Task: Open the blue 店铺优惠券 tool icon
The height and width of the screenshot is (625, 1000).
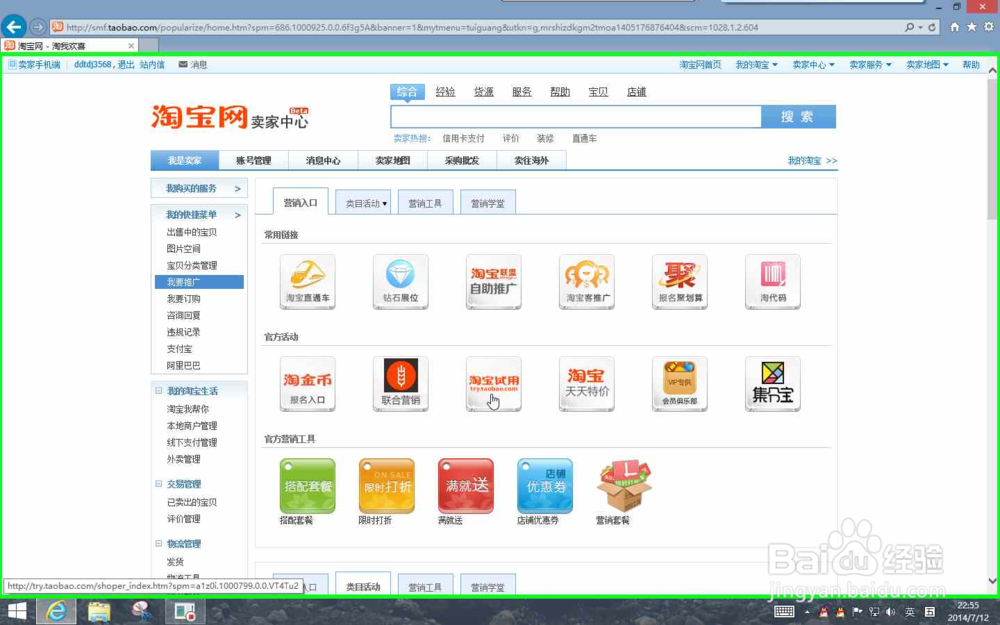Action: pos(545,486)
